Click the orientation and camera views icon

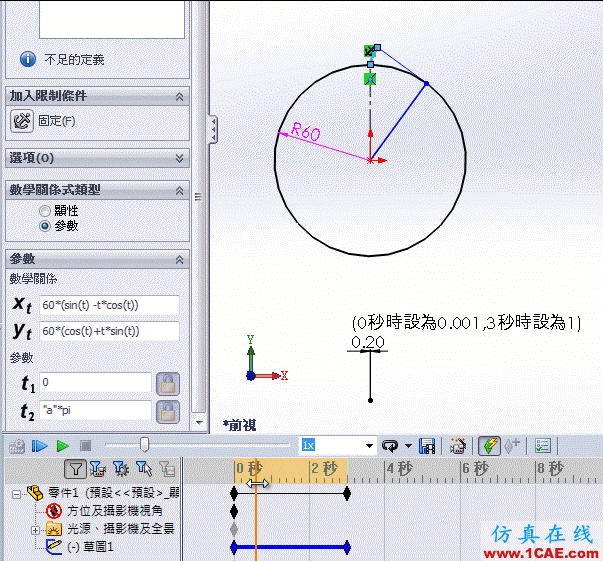pyautogui.click(x=54, y=511)
